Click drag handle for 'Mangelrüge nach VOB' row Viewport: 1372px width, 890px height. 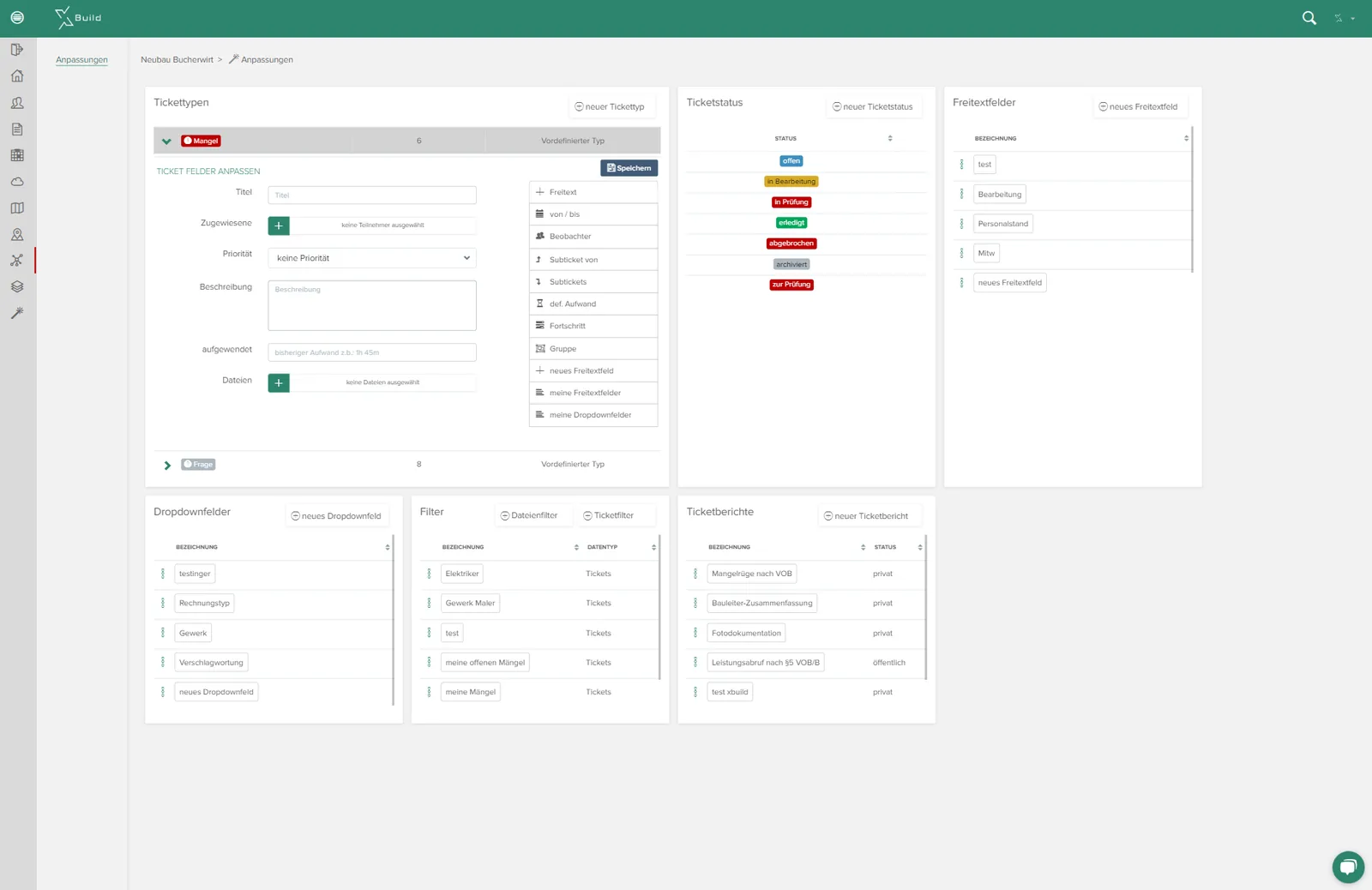[x=695, y=574]
